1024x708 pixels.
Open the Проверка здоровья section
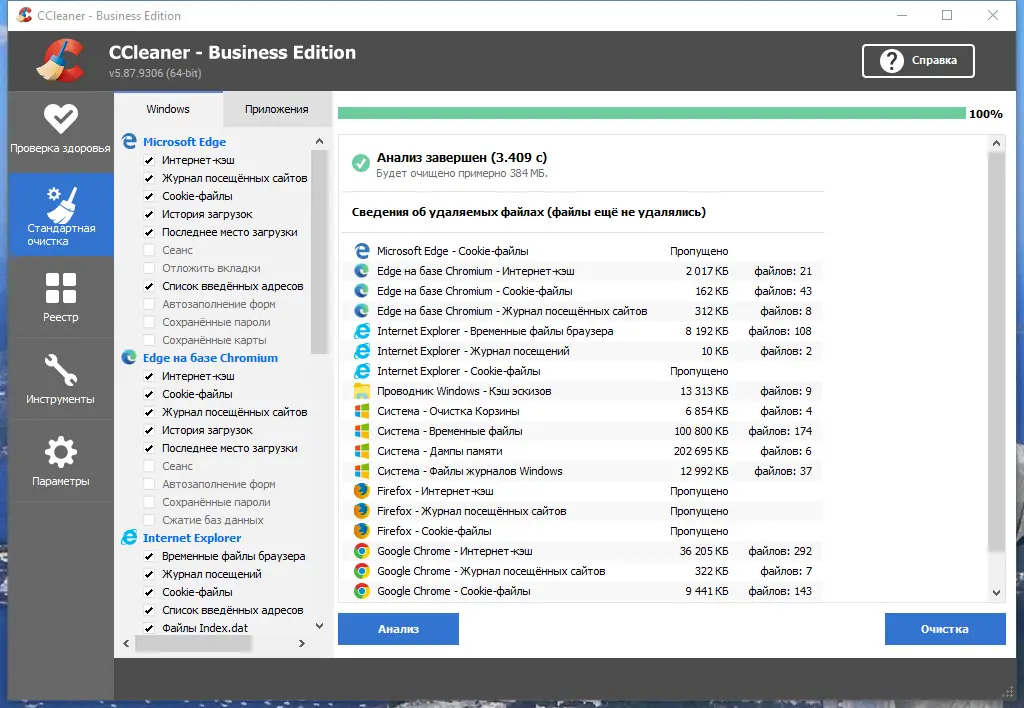60,130
